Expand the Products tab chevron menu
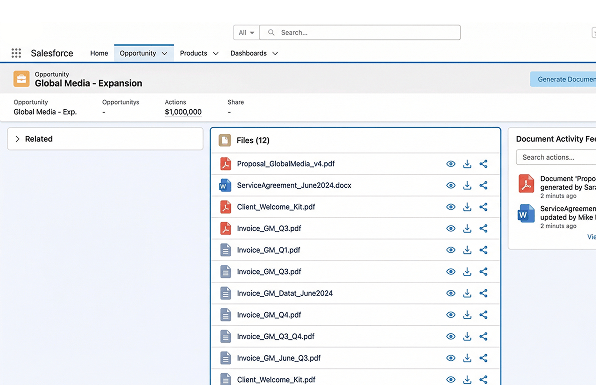This screenshot has height=385, width=596. point(216,54)
